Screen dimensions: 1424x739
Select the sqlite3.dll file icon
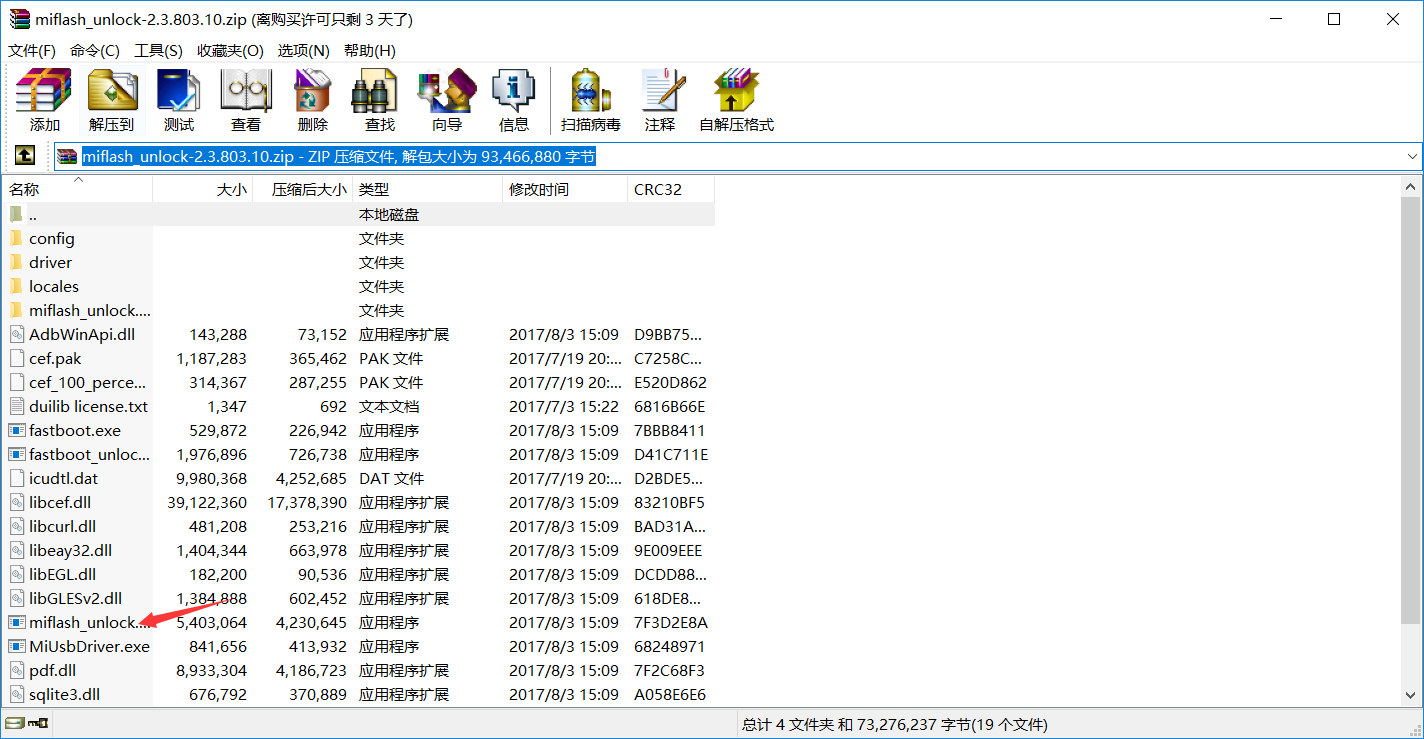coord(16,694)
